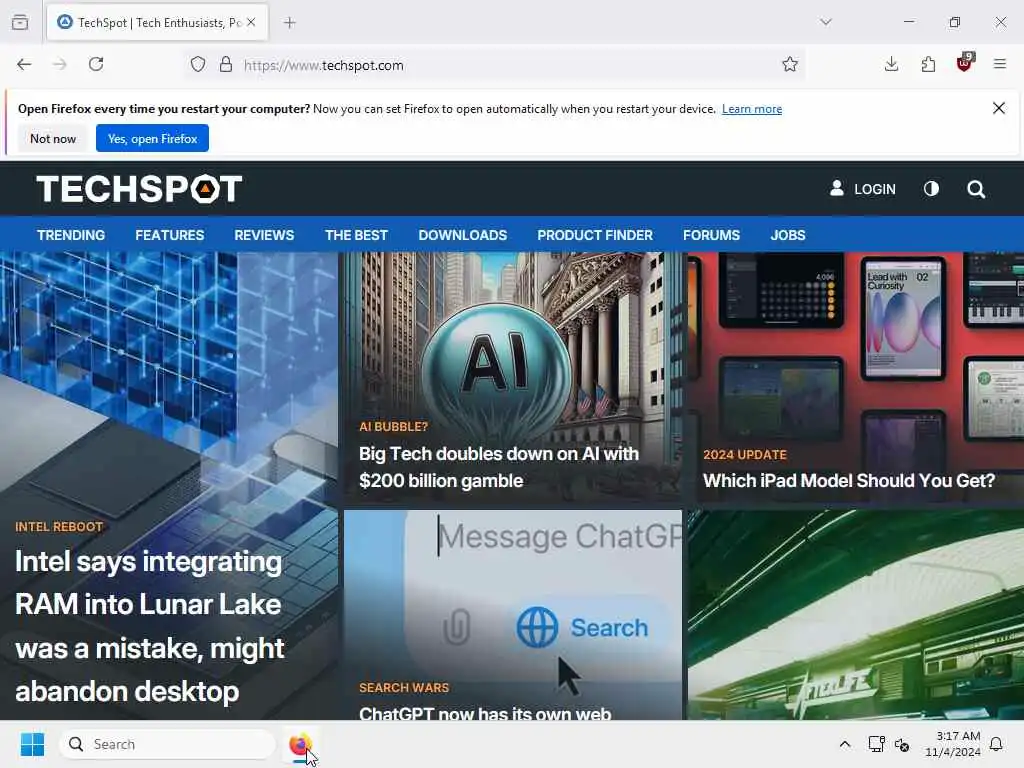The image size is (1024, 768).
Task: Go back with the browser back arrow
Action: 24,64
